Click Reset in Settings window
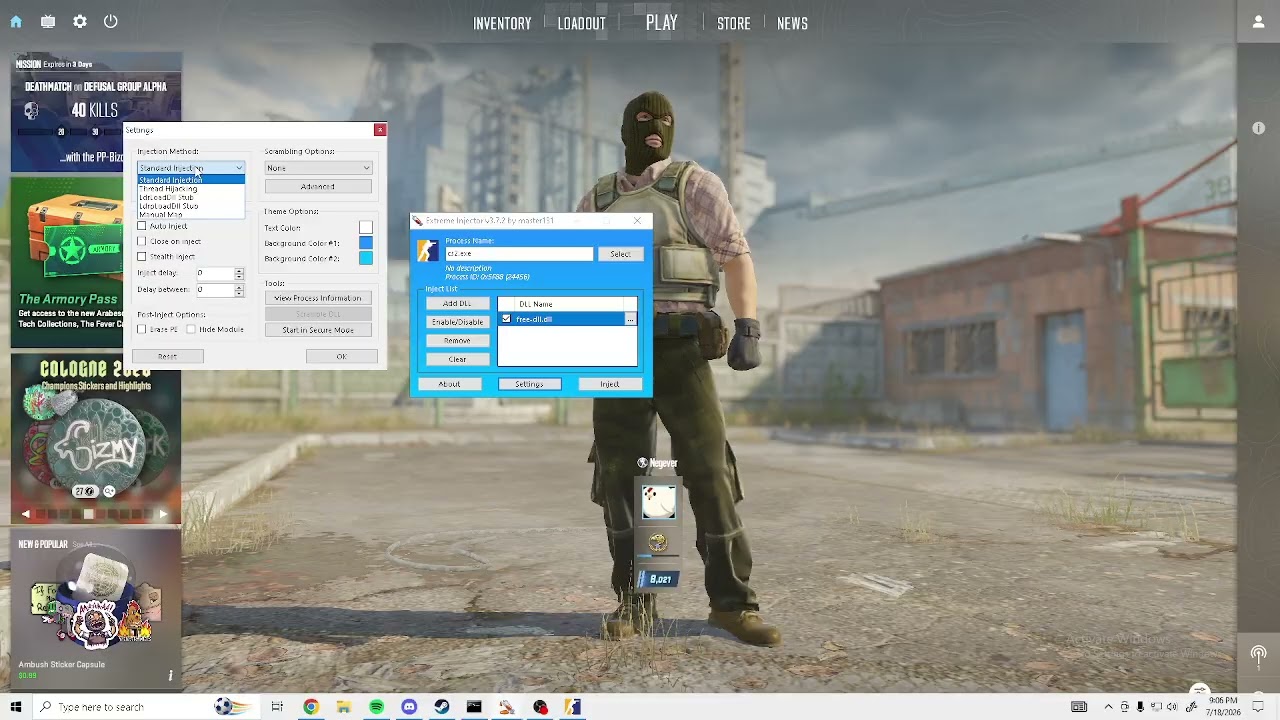Viewport: 1280px width, 720px height. point(167,356)
